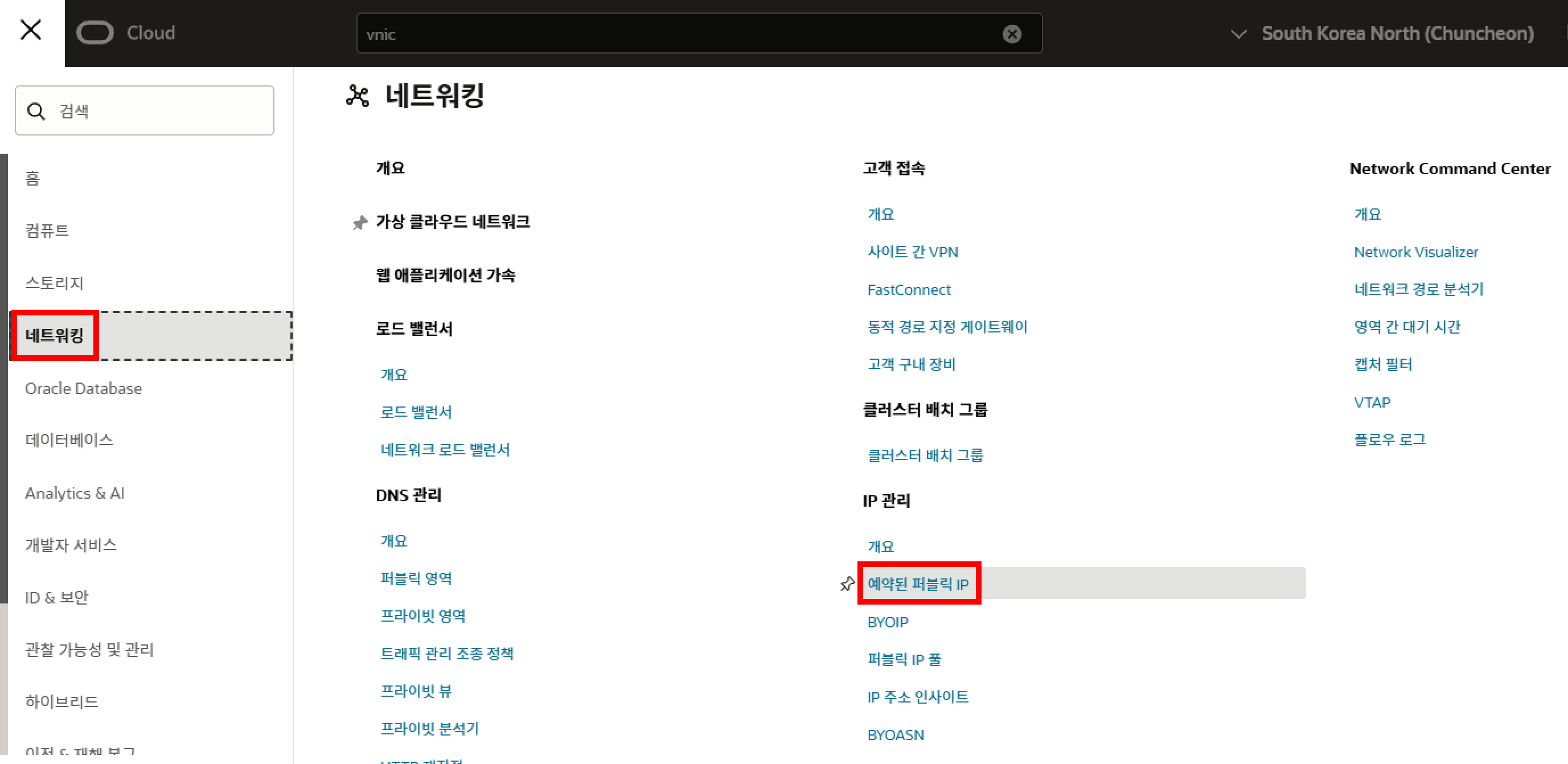This screenshot has height=764, width=1568.
Task: Open 네트워크 로드 밸런서 link
Action: [444, 450]
